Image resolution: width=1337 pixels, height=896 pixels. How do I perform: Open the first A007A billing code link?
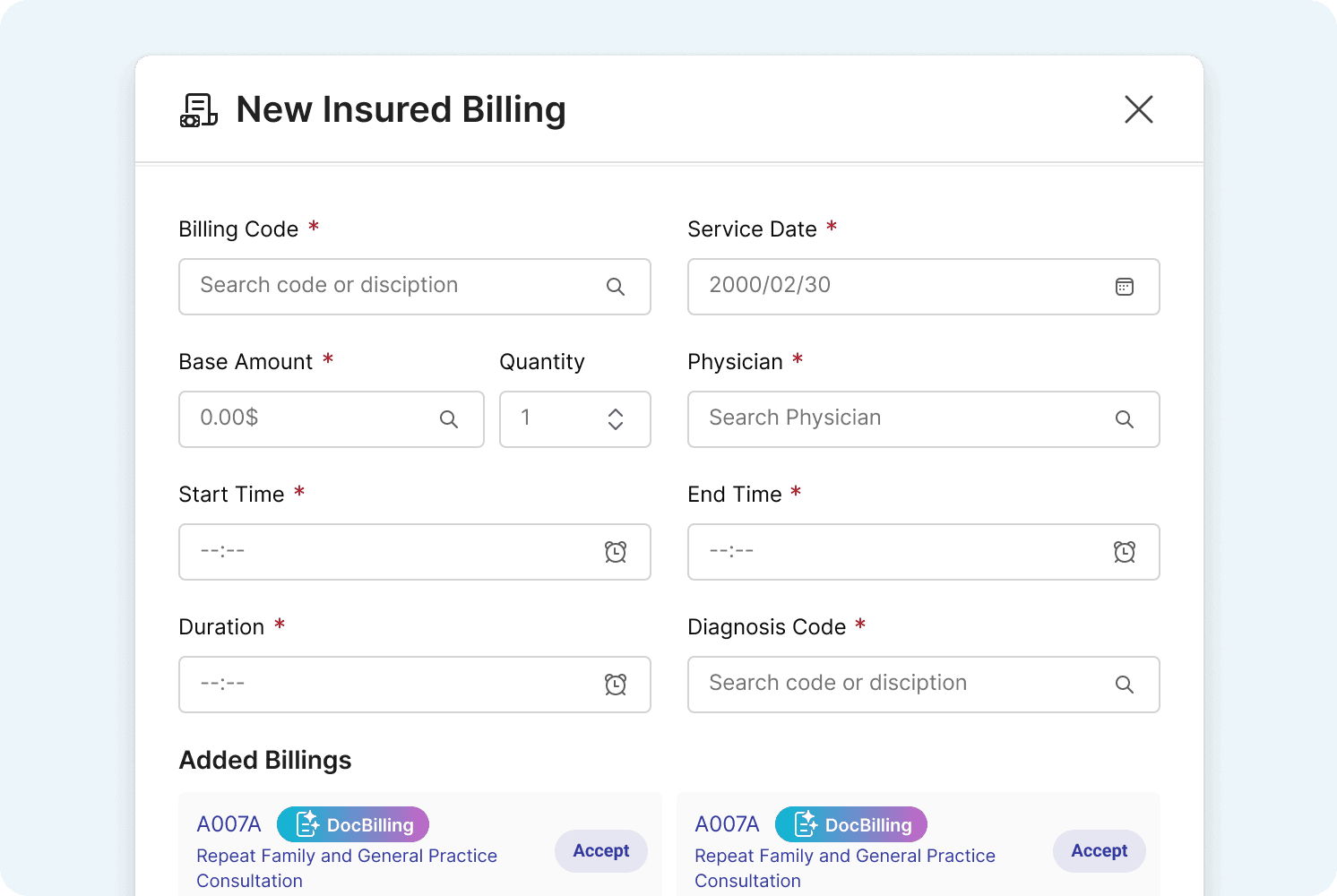(x=229, y=824)
